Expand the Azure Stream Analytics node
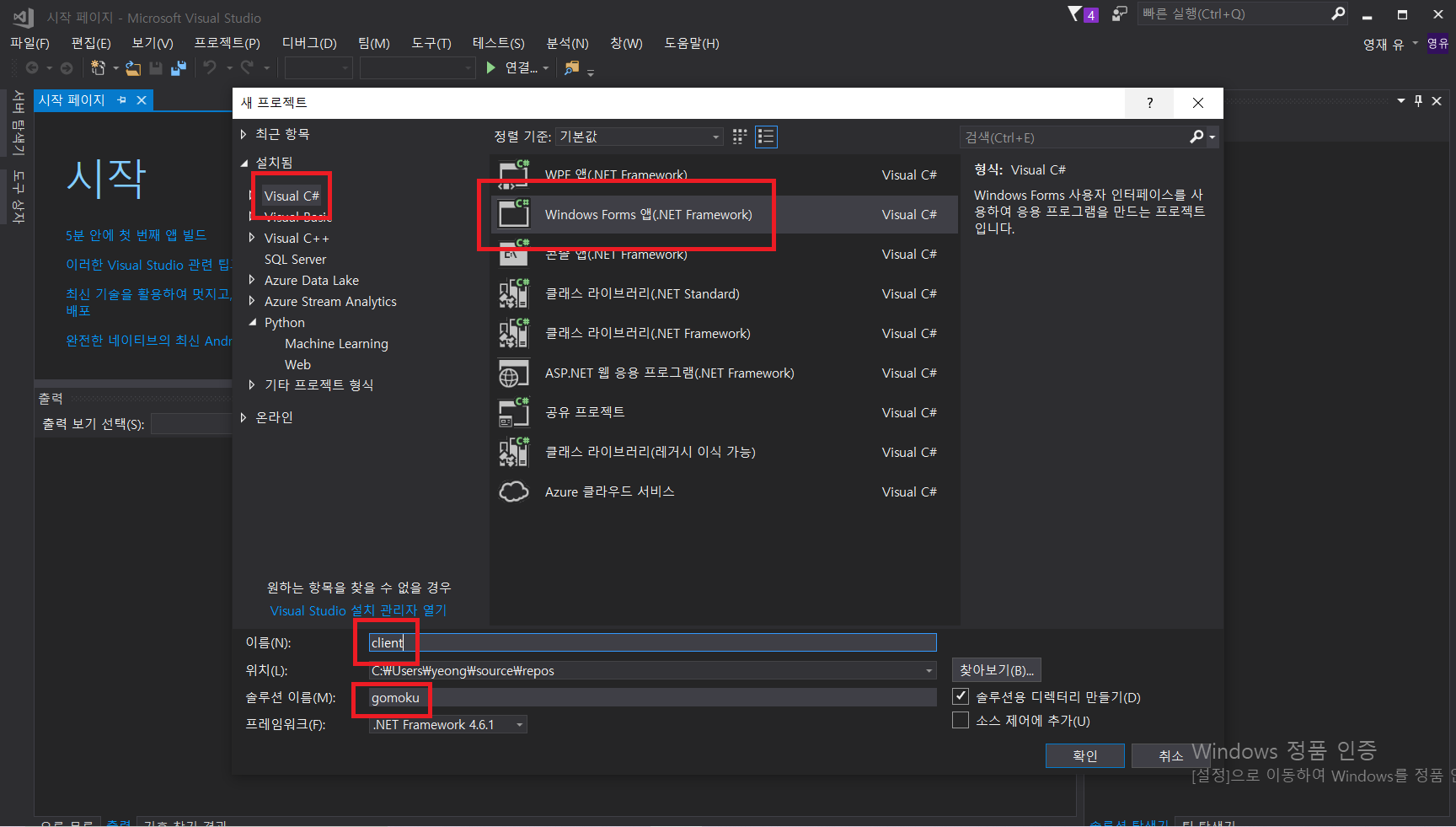The height and width of the screenshot is (827, 1456). pyautogui.click(x=252, y=301)
